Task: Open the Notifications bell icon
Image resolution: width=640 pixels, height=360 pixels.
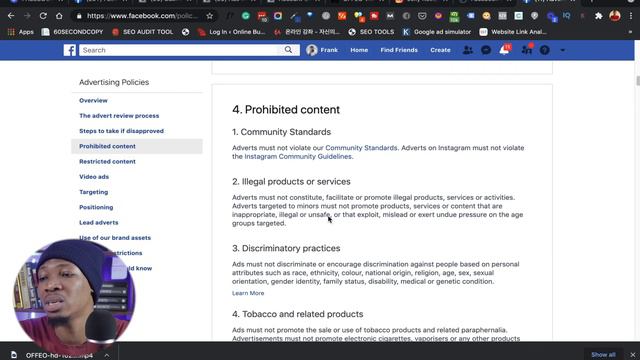Action: click(504, 49)
